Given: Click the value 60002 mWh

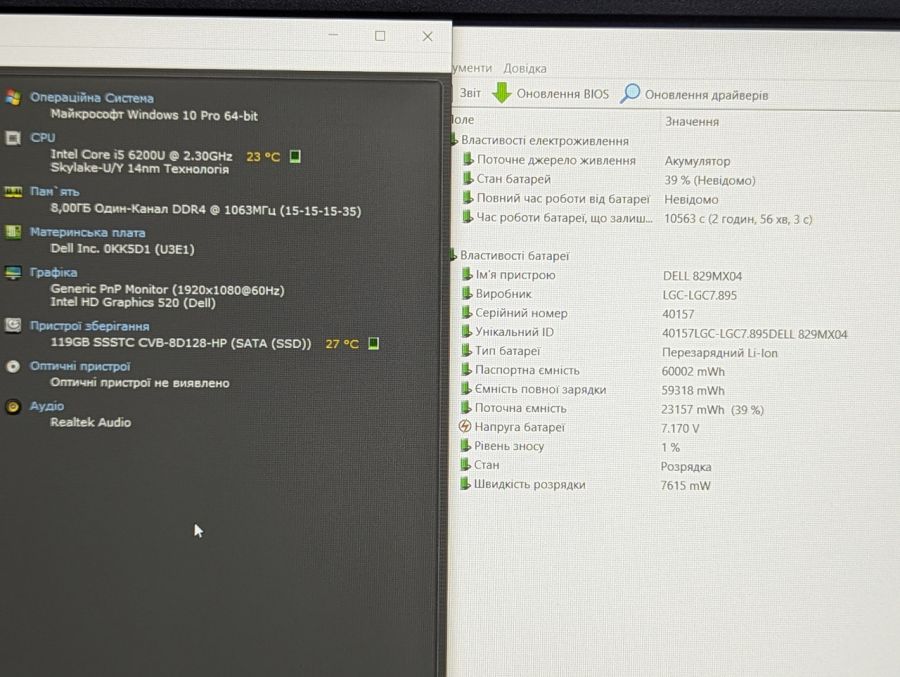Looking at the screenshot, I should tap(693, 372).
